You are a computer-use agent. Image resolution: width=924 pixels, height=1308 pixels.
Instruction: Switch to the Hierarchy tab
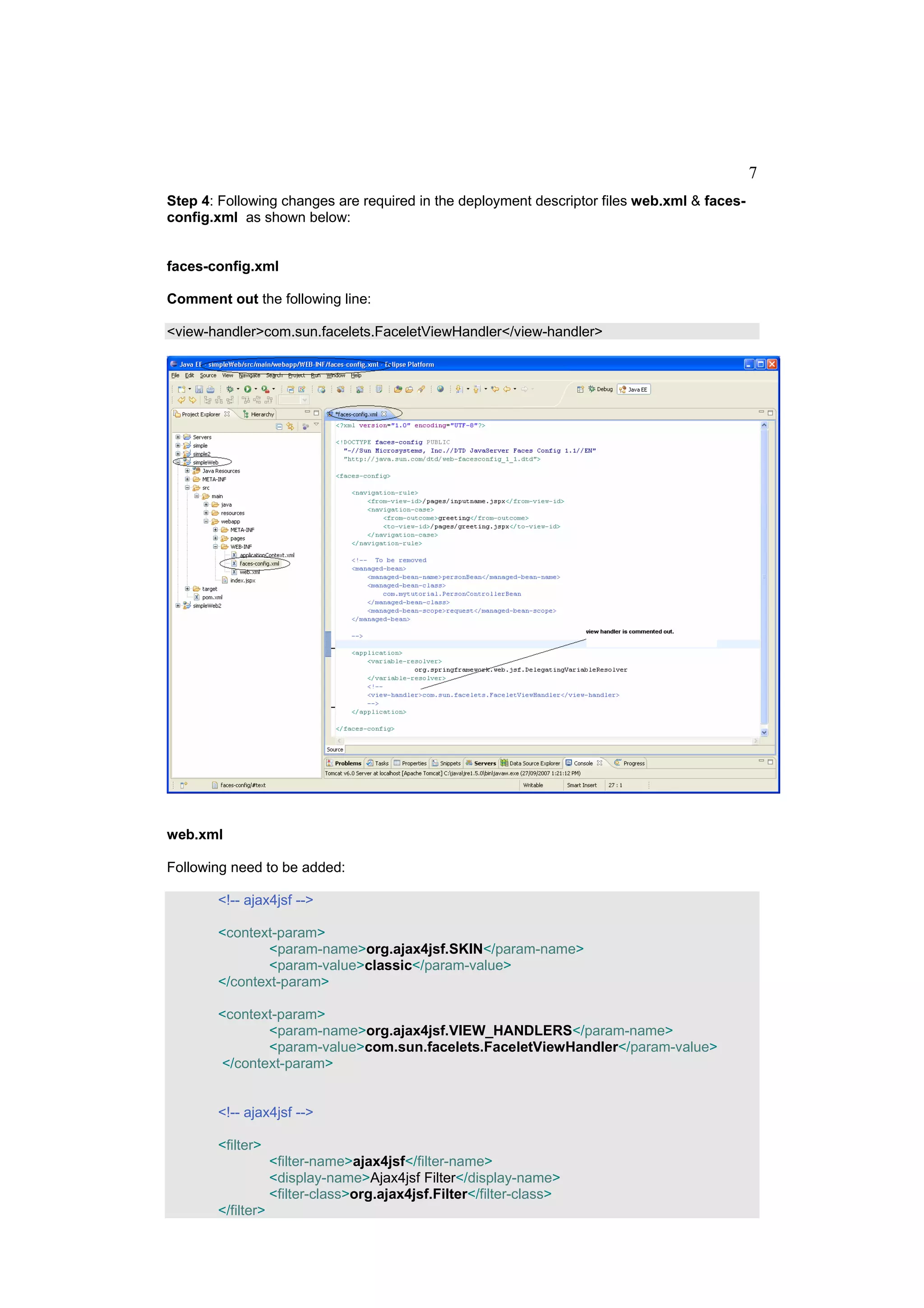point(259,415)
